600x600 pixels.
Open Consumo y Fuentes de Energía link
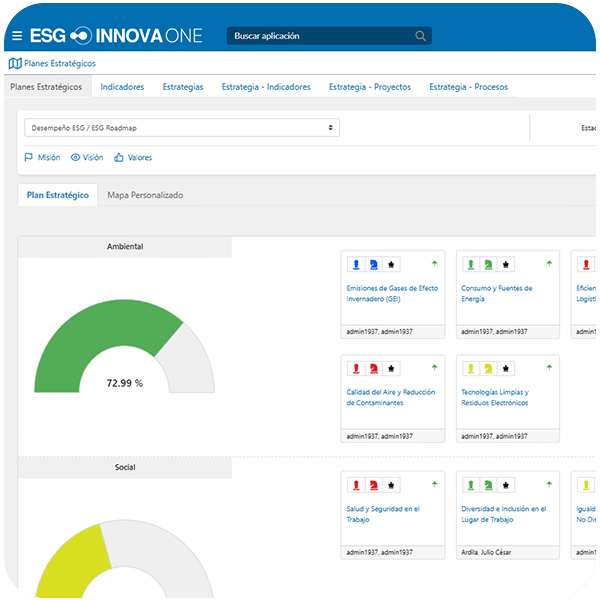(496, 293)
